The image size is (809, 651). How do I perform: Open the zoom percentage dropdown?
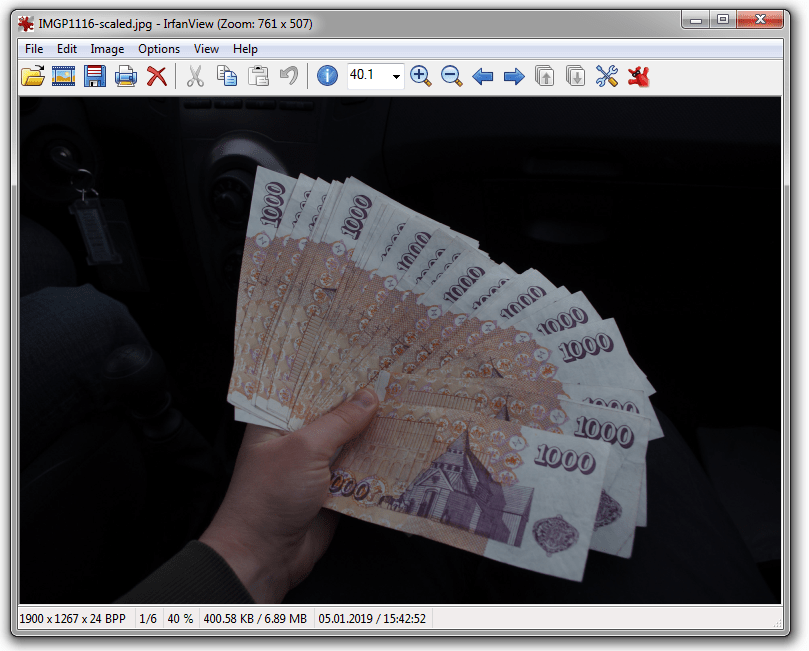pos(398,76)
